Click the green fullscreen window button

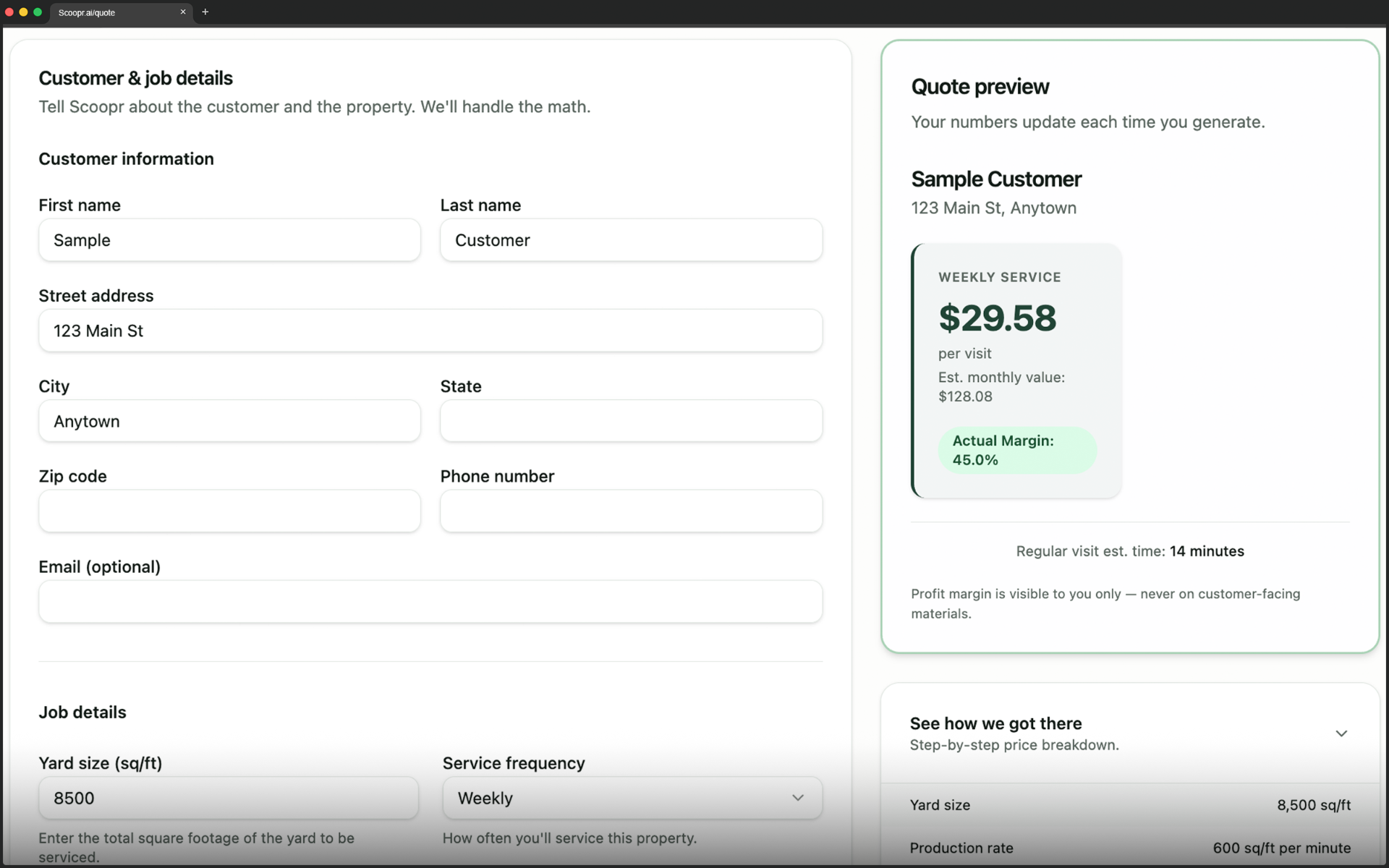pyautogui.click(x=38, y=12)
